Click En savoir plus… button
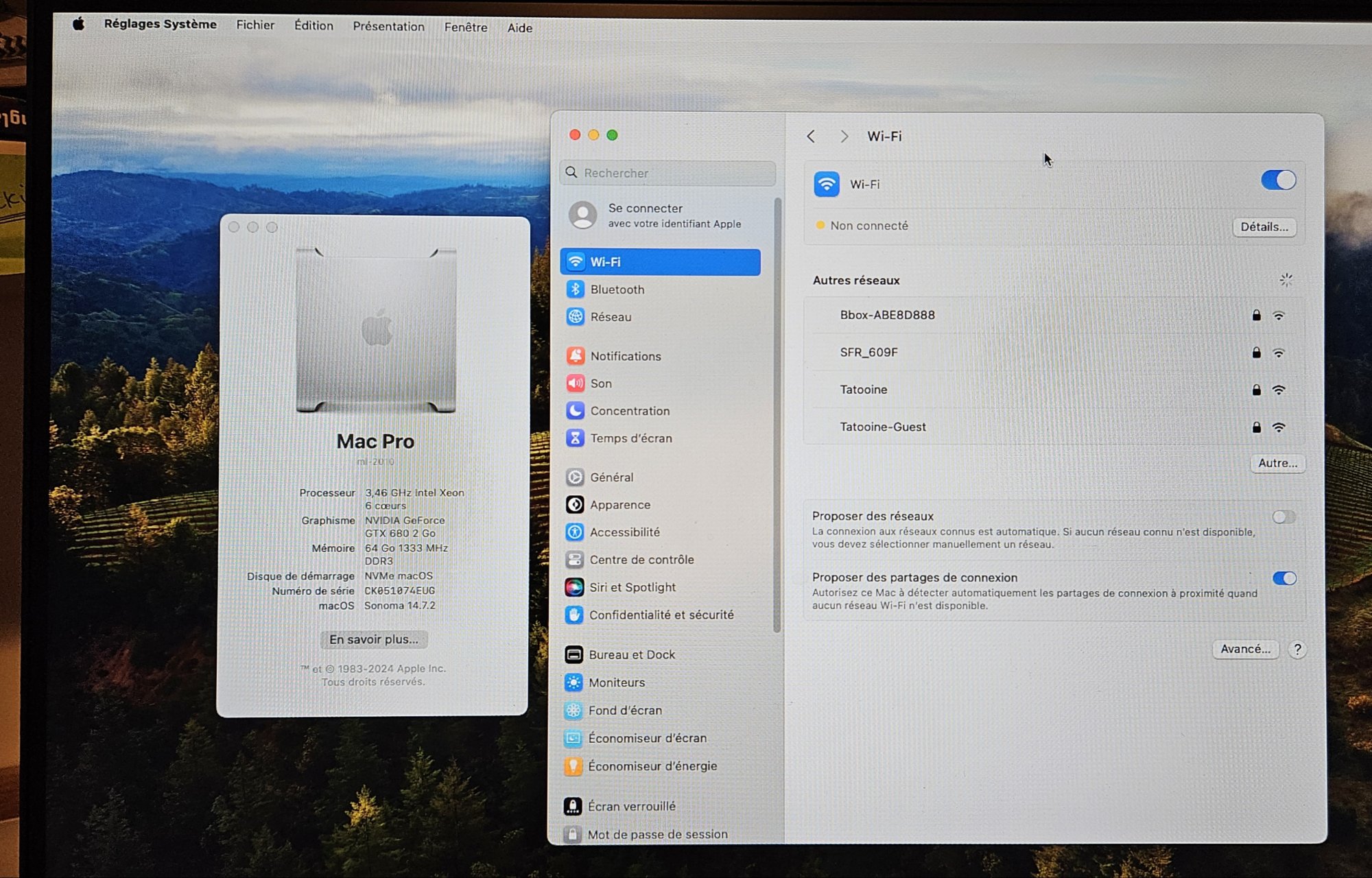This screenshot has height=878, width=1372. pos(374,639)
